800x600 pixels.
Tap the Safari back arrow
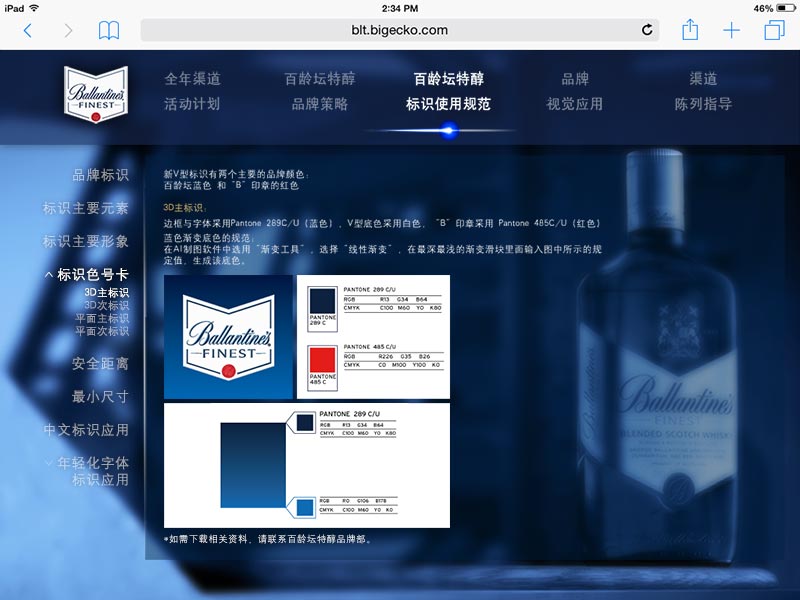point(27,30)
